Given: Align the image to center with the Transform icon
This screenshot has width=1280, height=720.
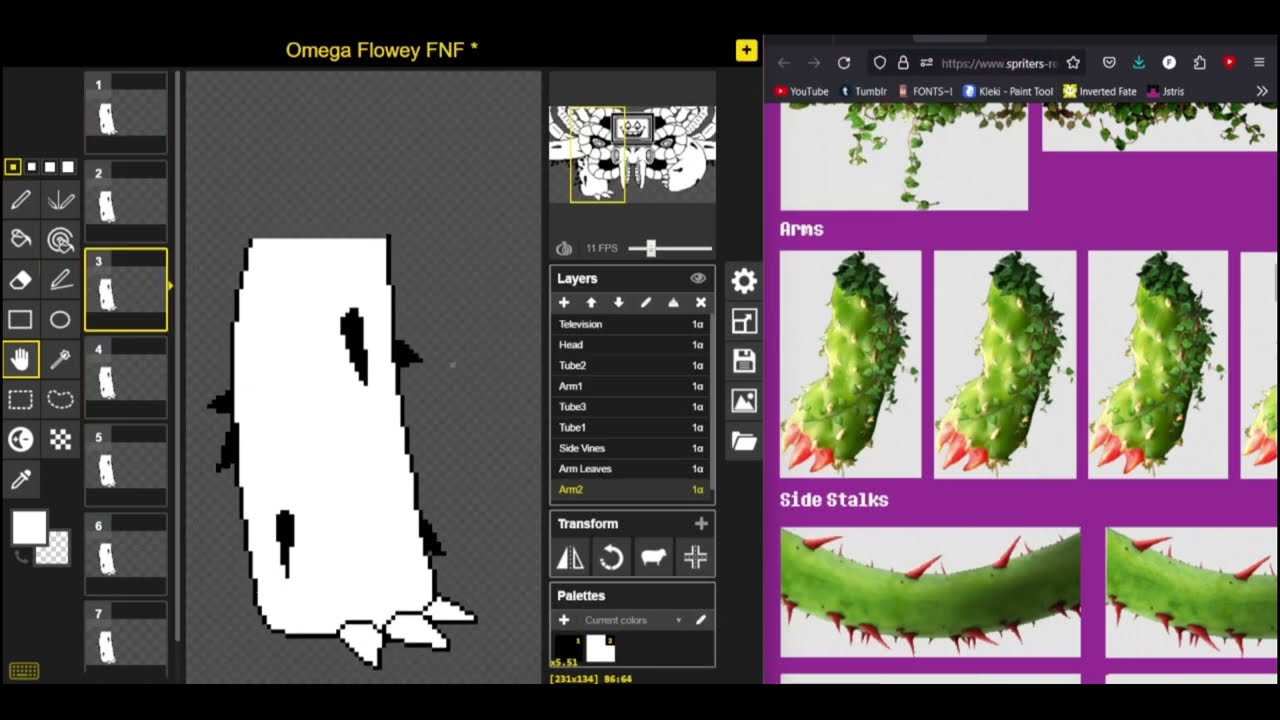Looking at the screenshot, I should click(x=695, y=558).
